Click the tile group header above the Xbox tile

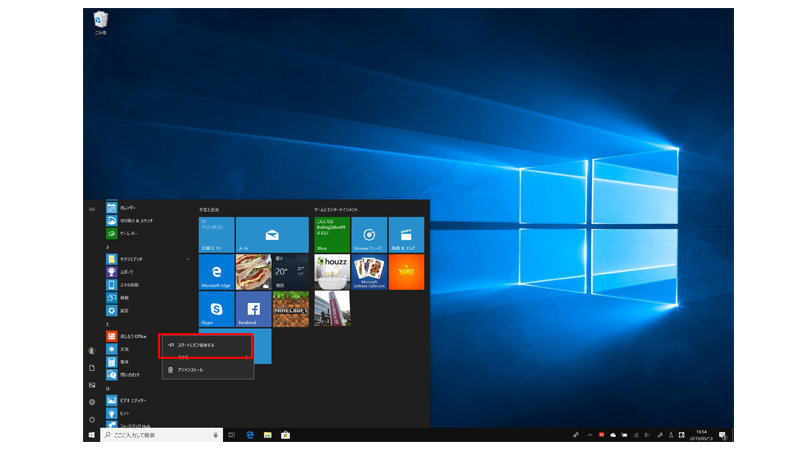click(x=336, y=210)
